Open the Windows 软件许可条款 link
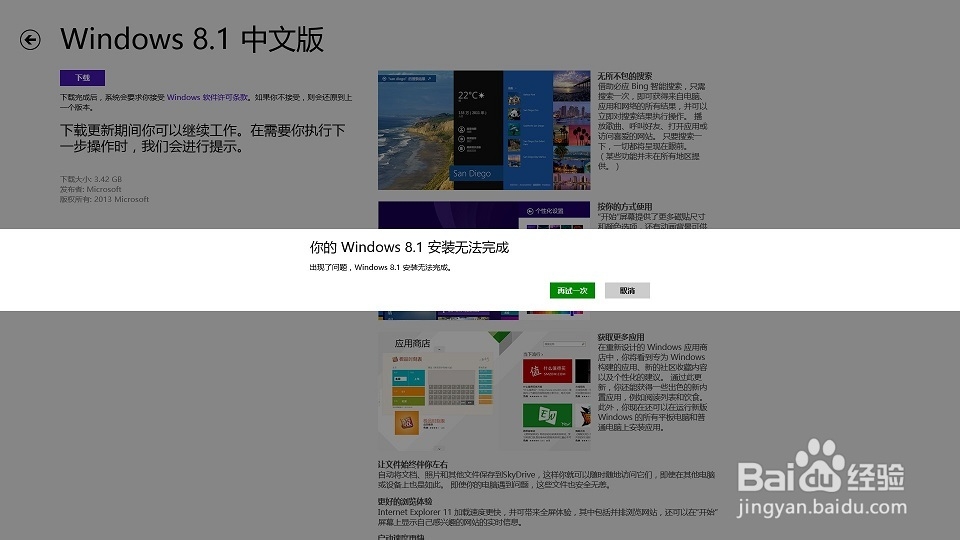The image size is (960, 540). (x=208, y=97)
